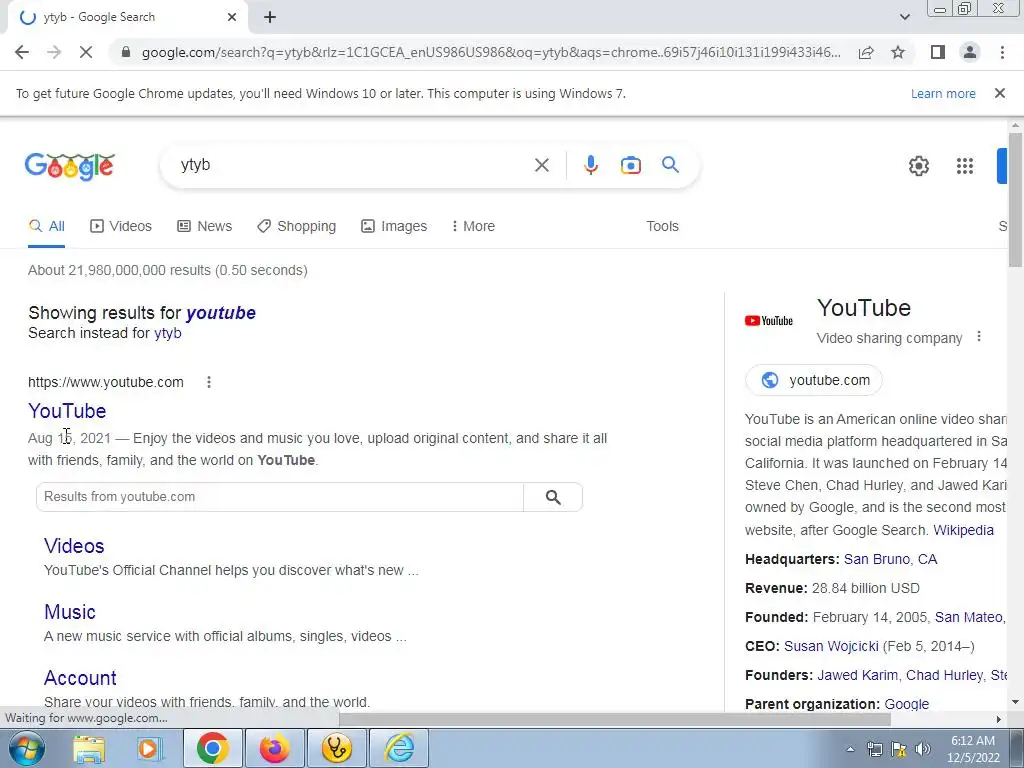Close the ytyb Google Search tab
The image size is (1024, 768).
[232, 18]
